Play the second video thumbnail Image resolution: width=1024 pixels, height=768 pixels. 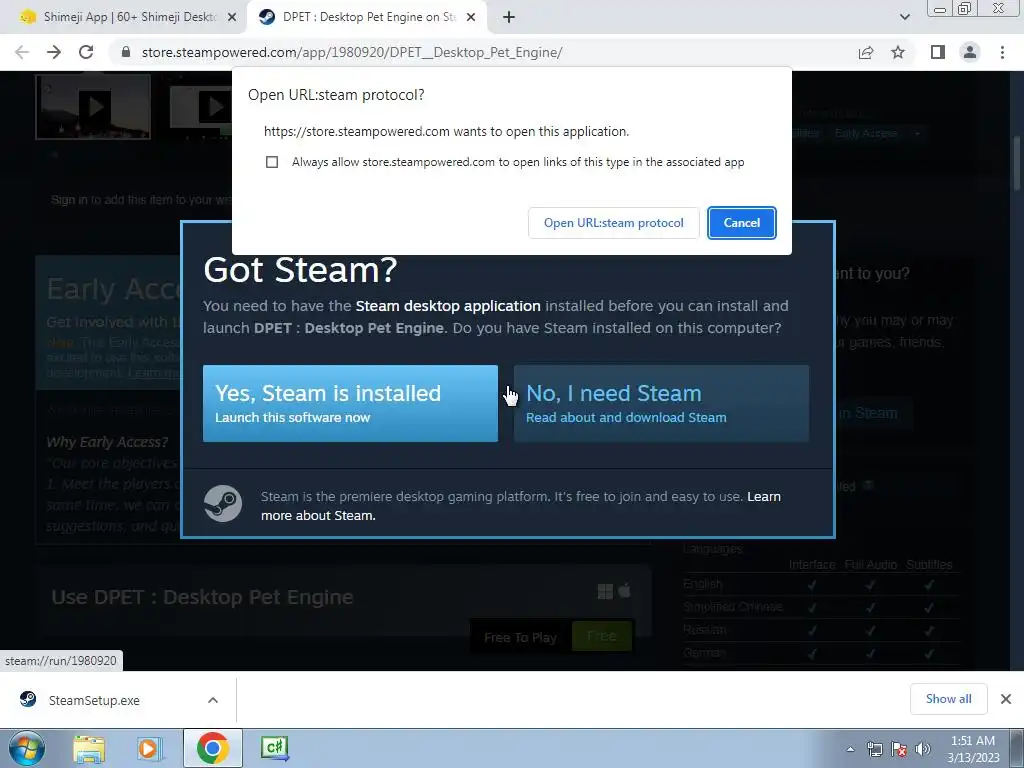coord(200,106)
